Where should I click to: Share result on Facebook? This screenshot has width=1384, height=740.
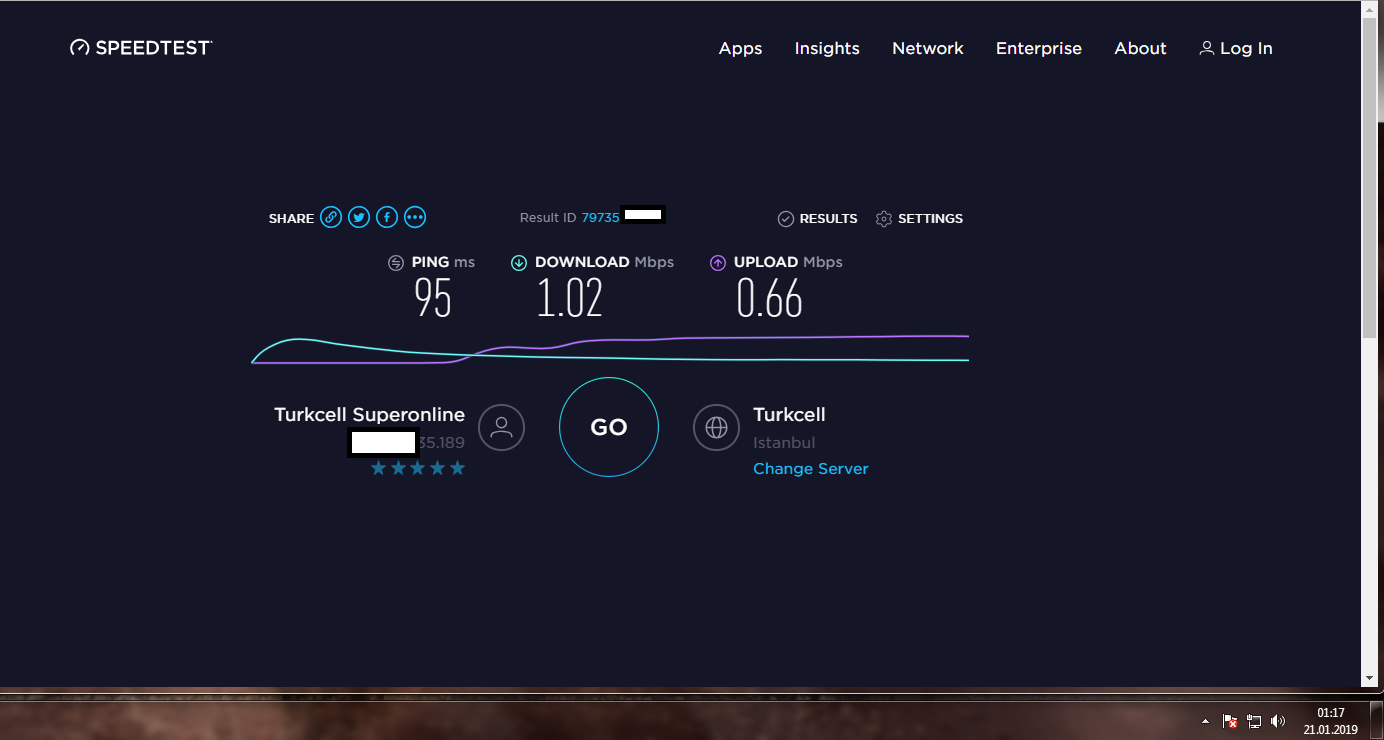[387, 217]
